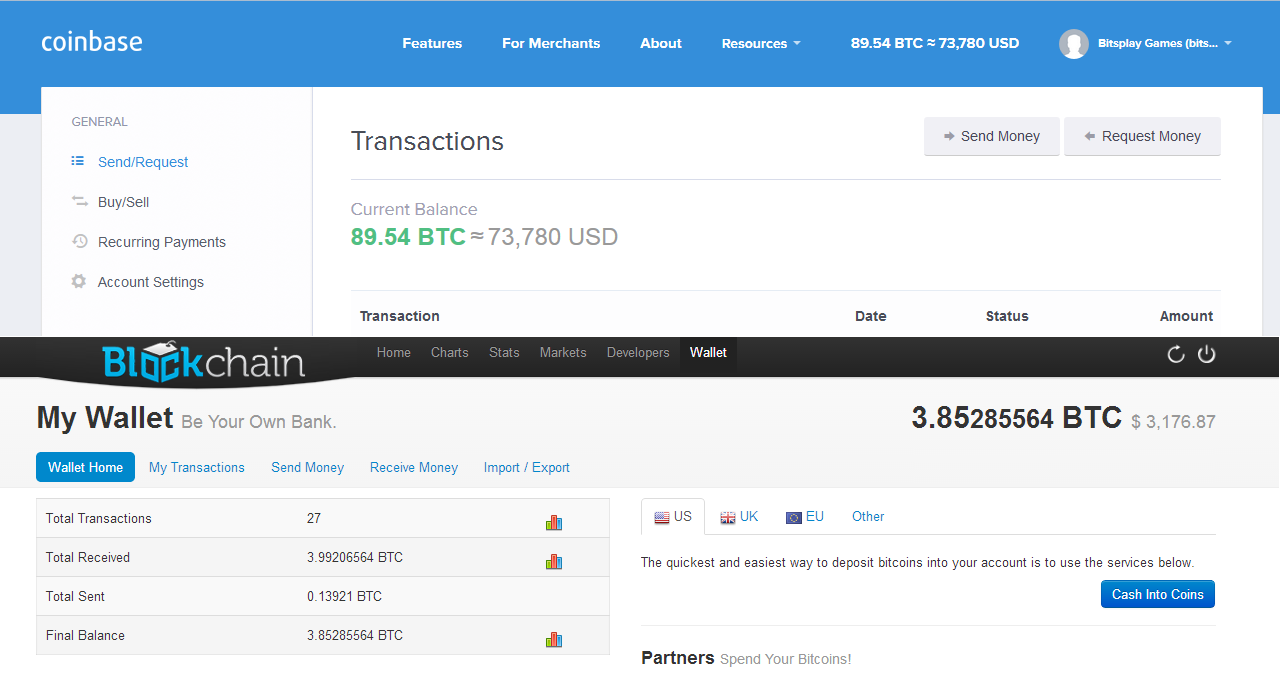Switch to the My Transactions tab

pyautogui.click(x=197, y=467)
